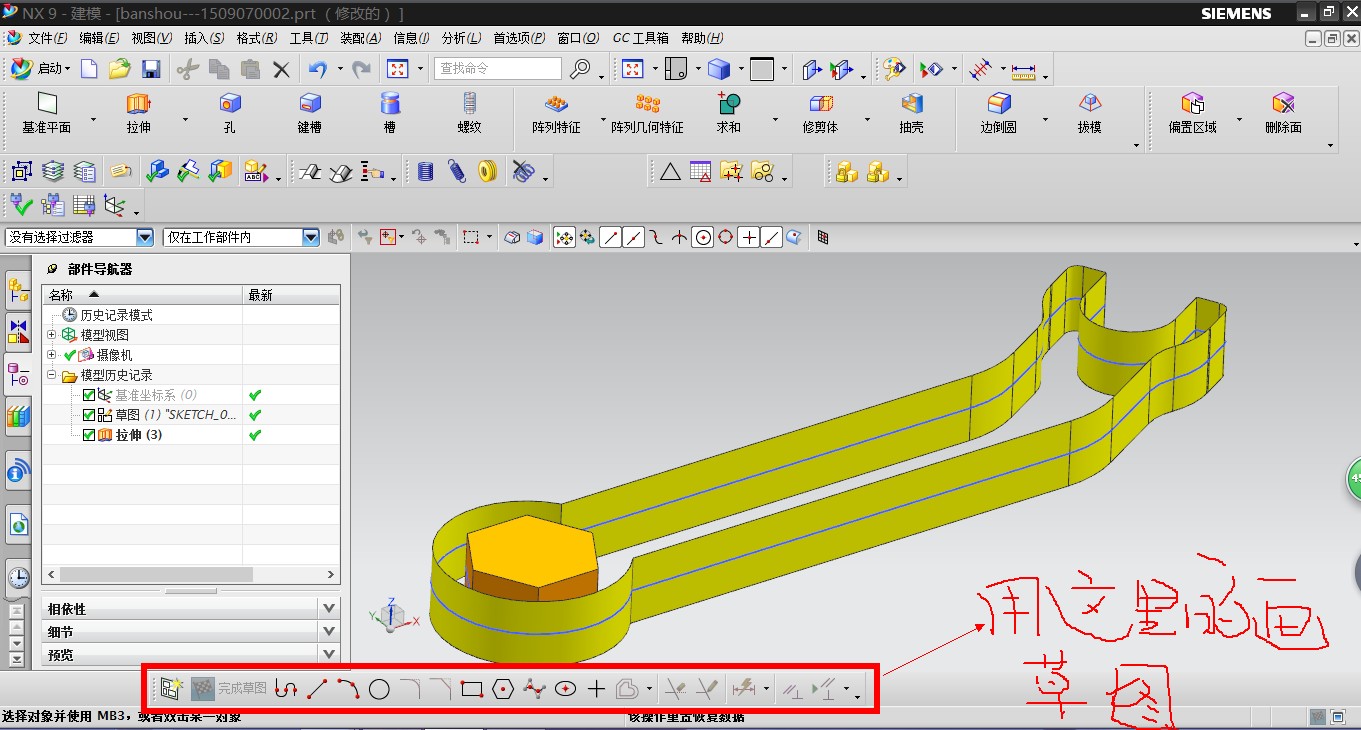
Task: Pick the Circle sketch tool
Action: tap(379, 689)
